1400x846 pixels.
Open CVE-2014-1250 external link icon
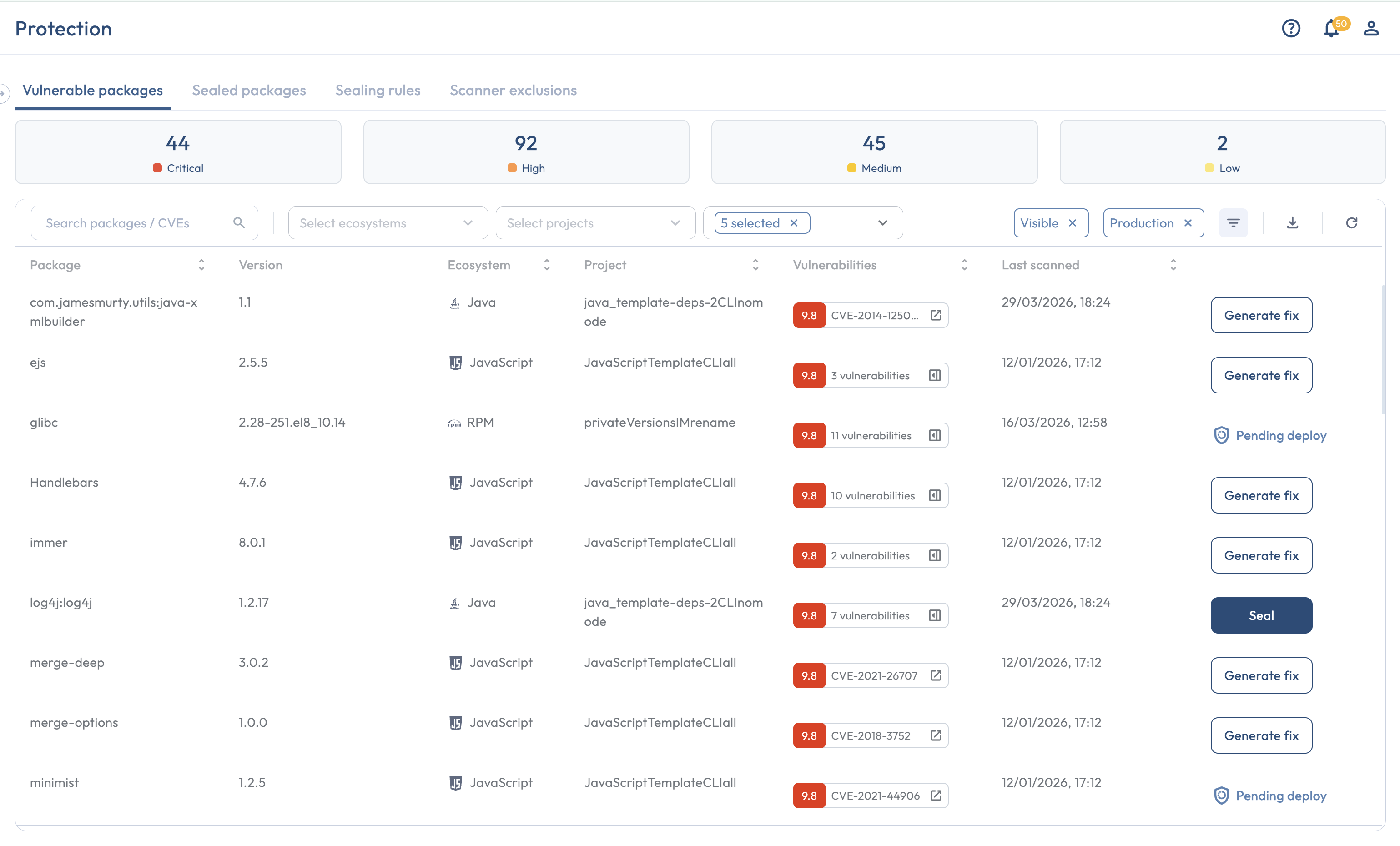935,315
